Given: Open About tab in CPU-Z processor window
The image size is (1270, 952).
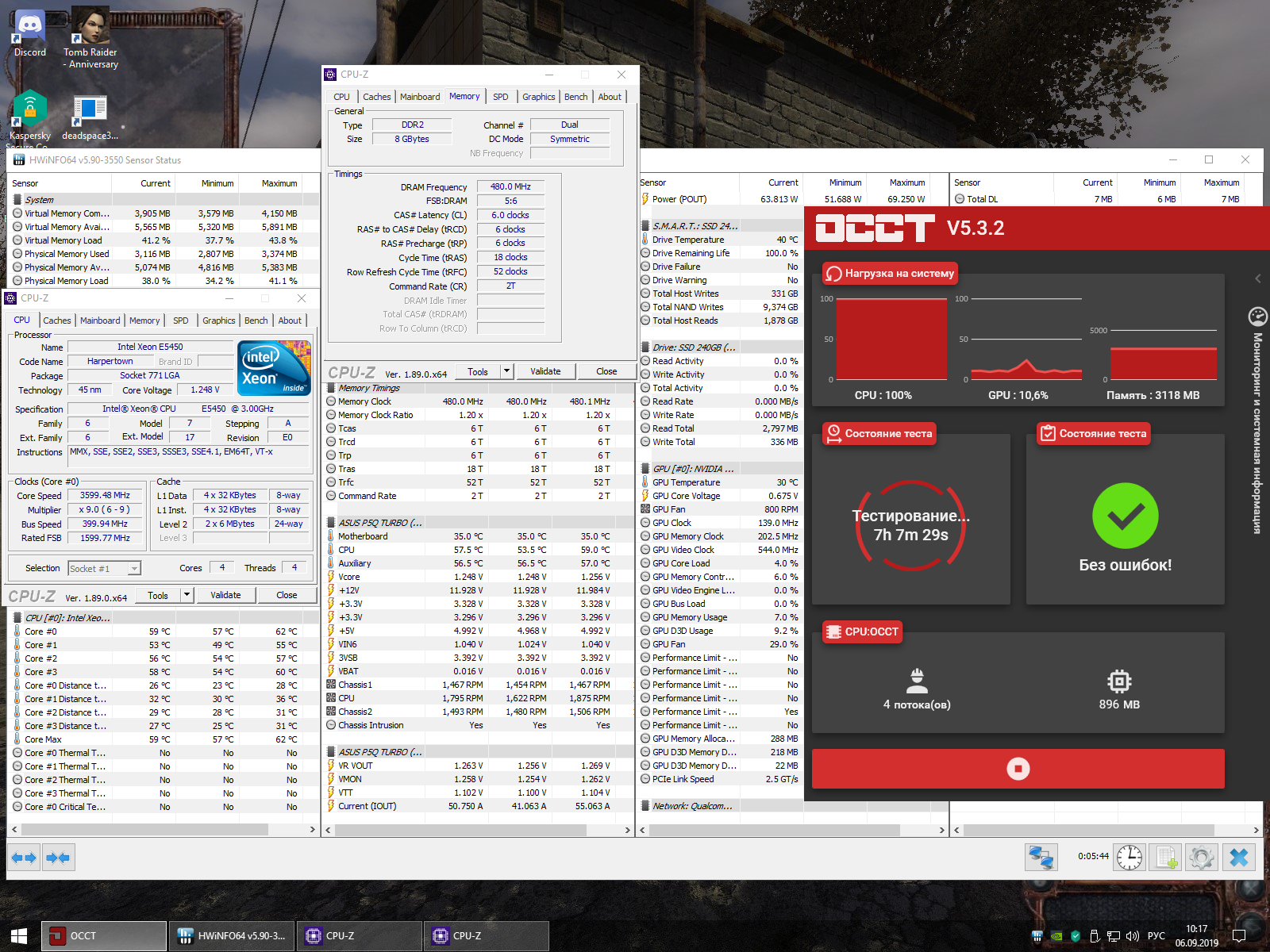Looking at the screenshot, I should pos(290,321).
